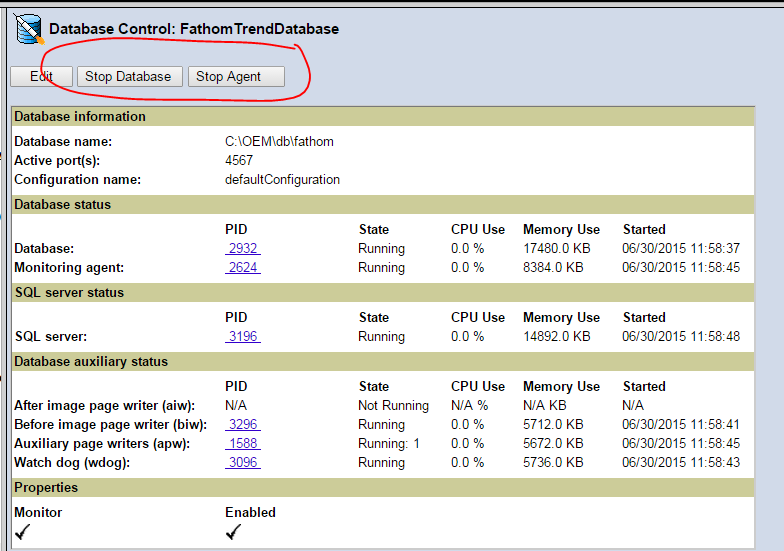This screenshot has height=551, width=784.
Task: Open biw PID 3296 link
Action: pyautogui.click(x=242, y=424)
